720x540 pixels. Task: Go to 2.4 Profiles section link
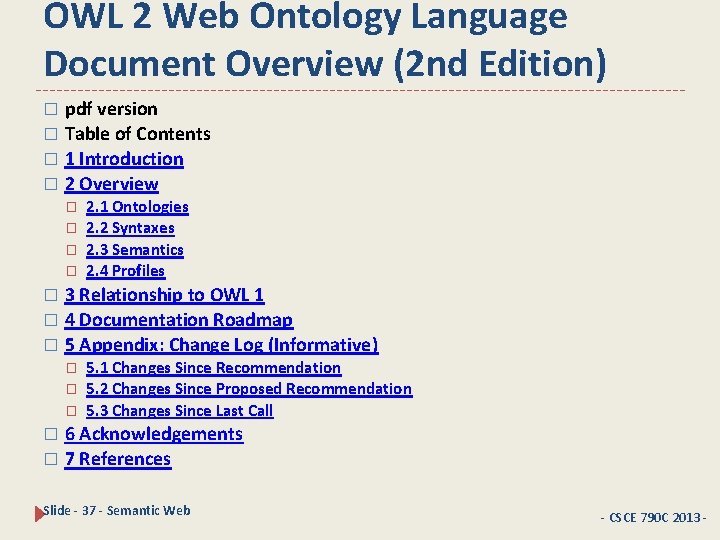[x=125, y=271]
